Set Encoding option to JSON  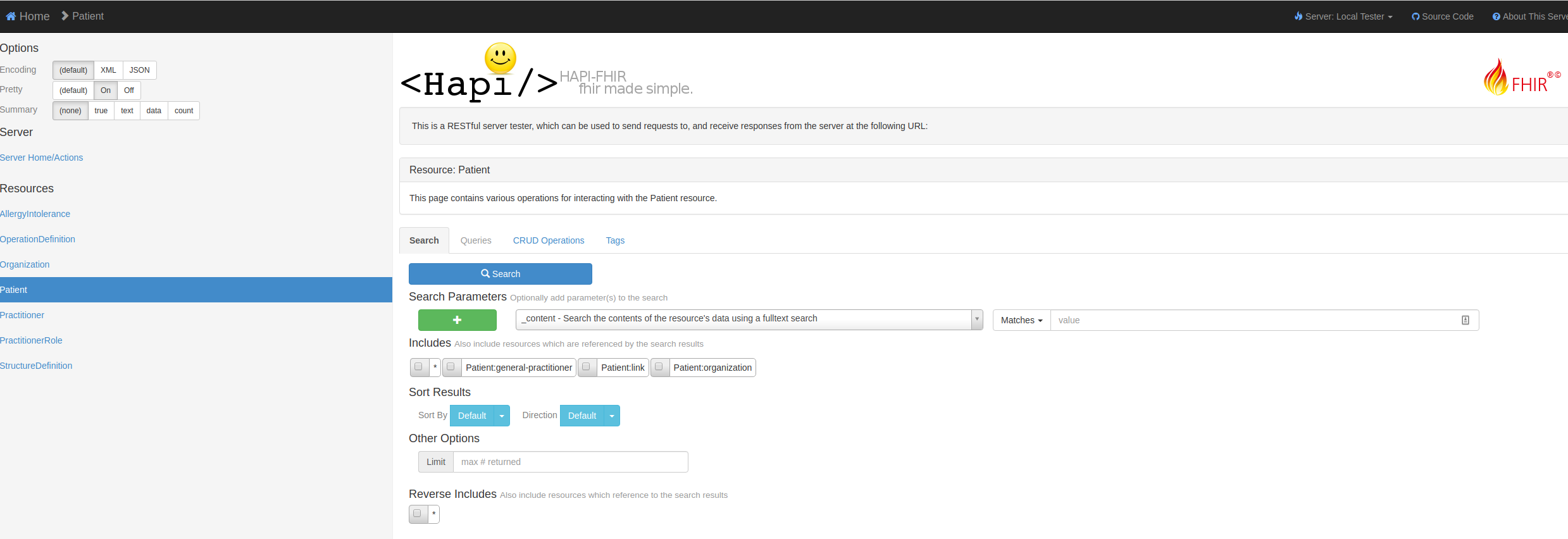[139, 70]
